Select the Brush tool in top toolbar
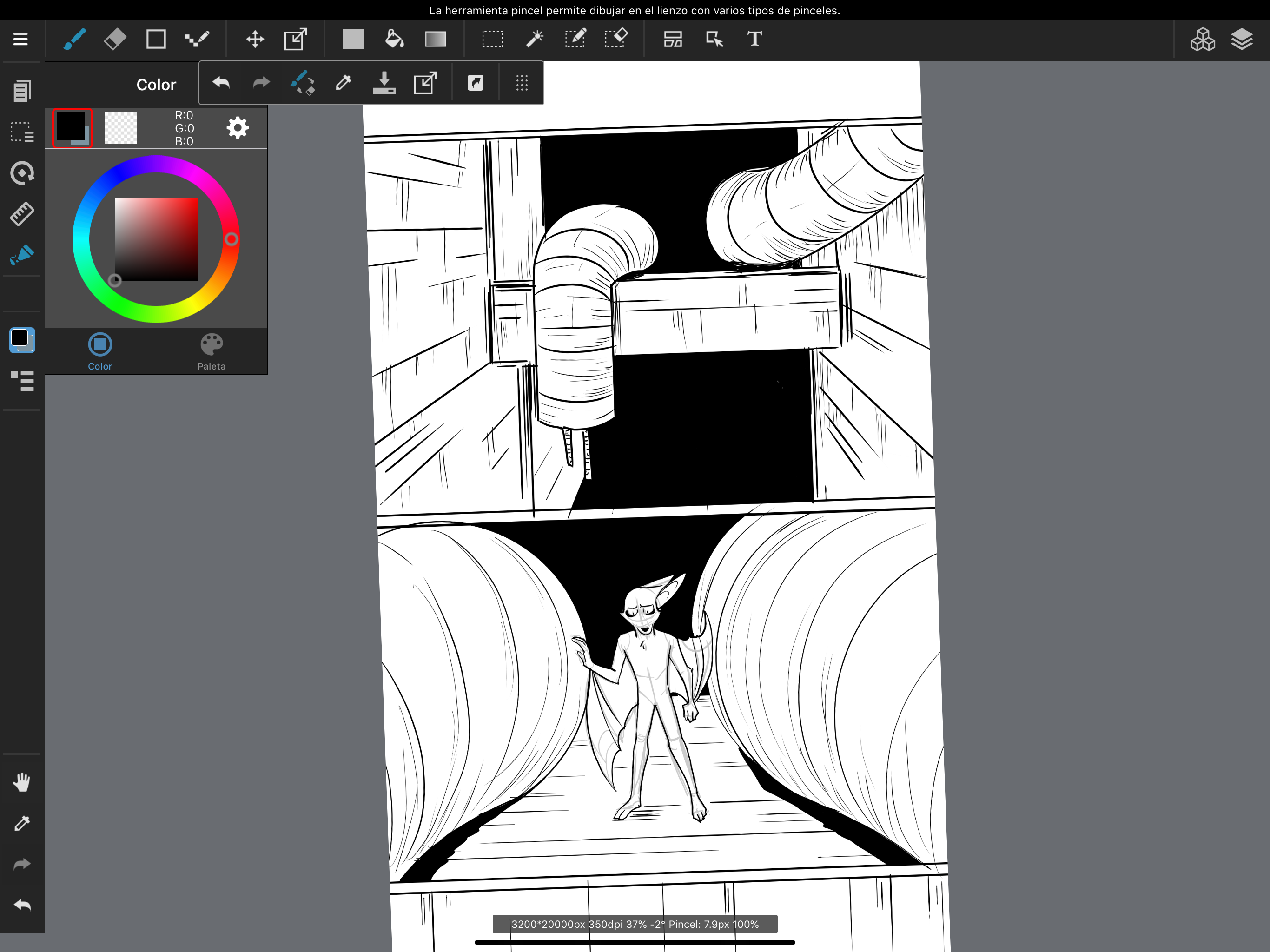Image resolution: width=1270 pixels, height=952 pixels. pos(75,39)
